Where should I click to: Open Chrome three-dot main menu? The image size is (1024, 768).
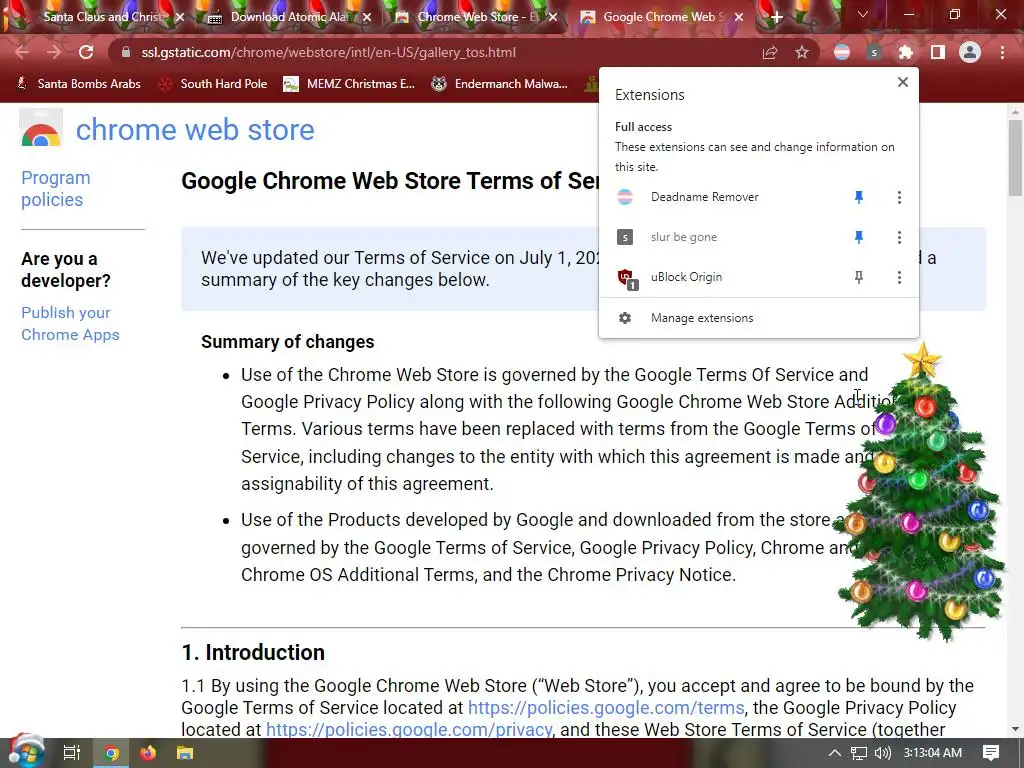coord(1002,52)
